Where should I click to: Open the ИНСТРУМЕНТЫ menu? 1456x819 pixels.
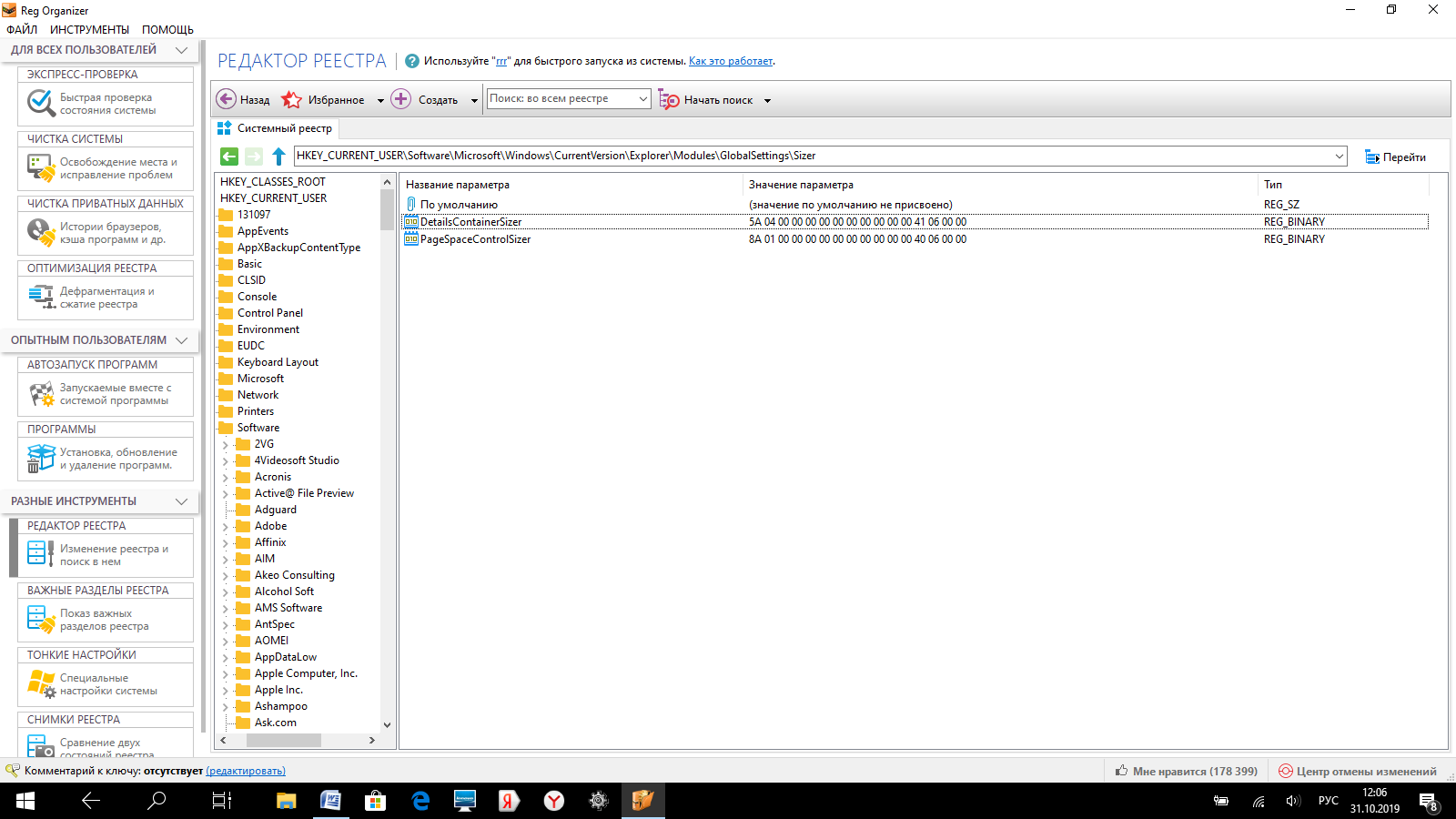(x=89, y=29)
